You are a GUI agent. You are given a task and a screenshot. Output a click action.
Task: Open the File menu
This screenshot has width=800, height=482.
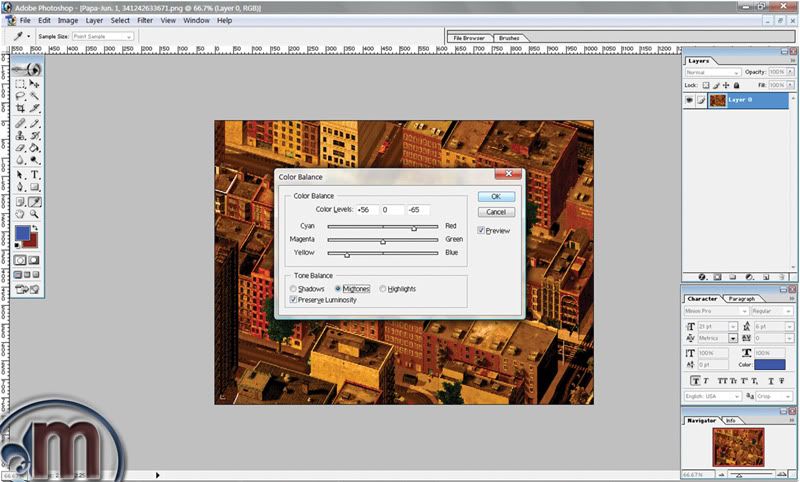[25, 20]
